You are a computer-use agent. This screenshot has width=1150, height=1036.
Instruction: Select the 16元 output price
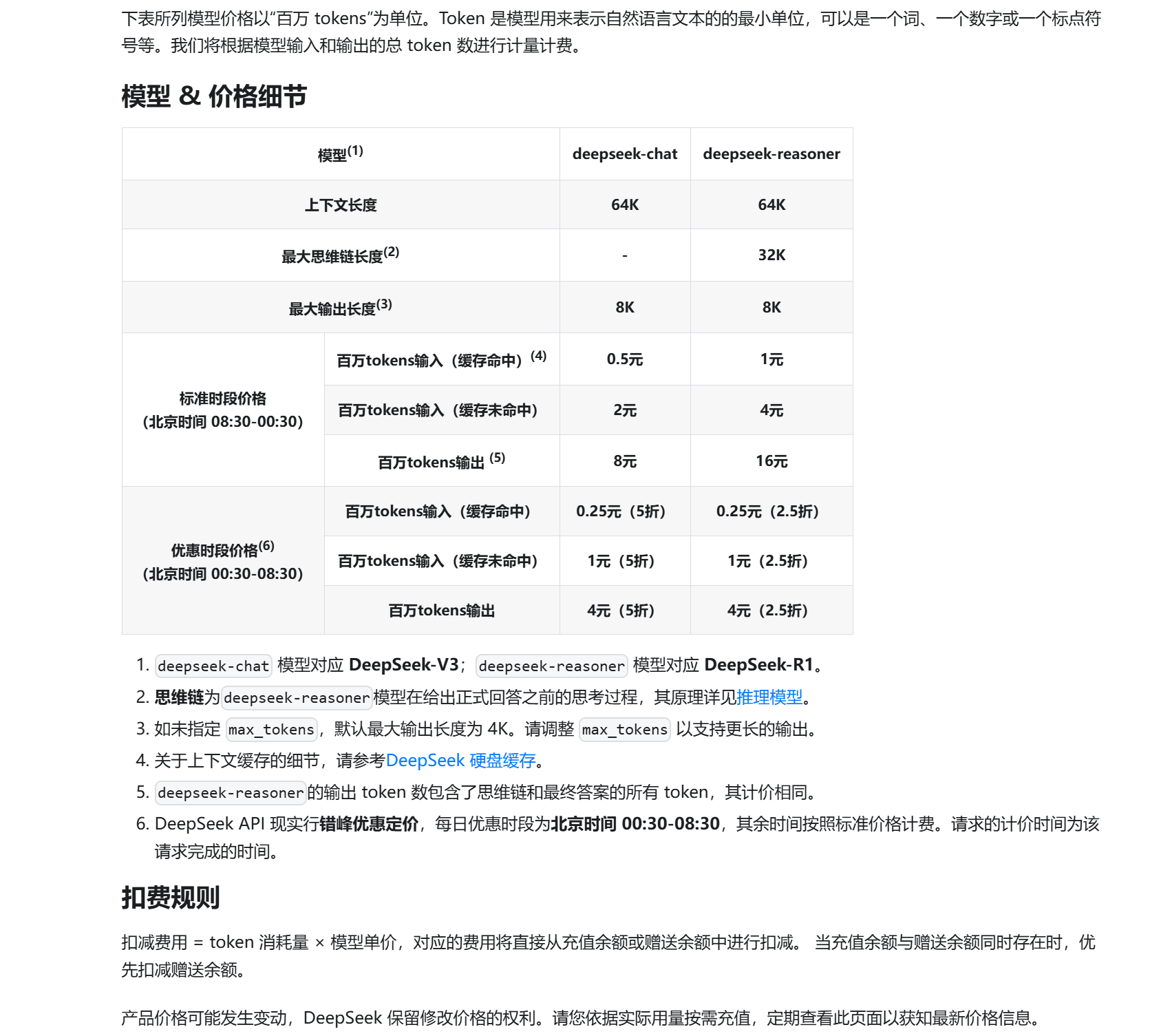coord(771,461)
